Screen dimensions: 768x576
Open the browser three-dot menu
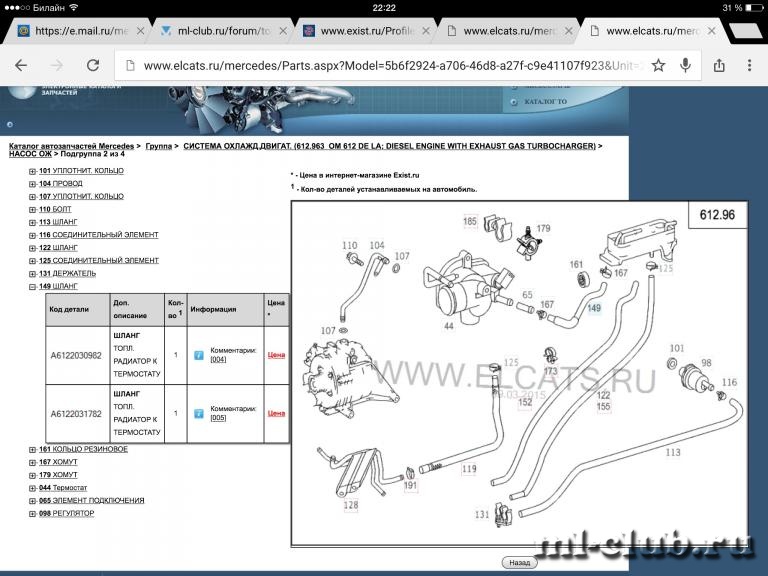click(x=749, y=65)
